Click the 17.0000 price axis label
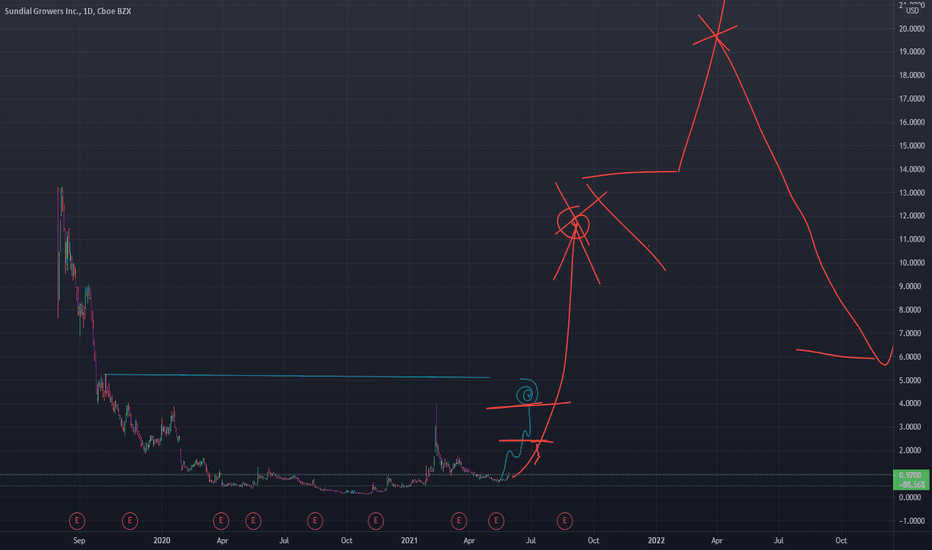 pos(912,99)
